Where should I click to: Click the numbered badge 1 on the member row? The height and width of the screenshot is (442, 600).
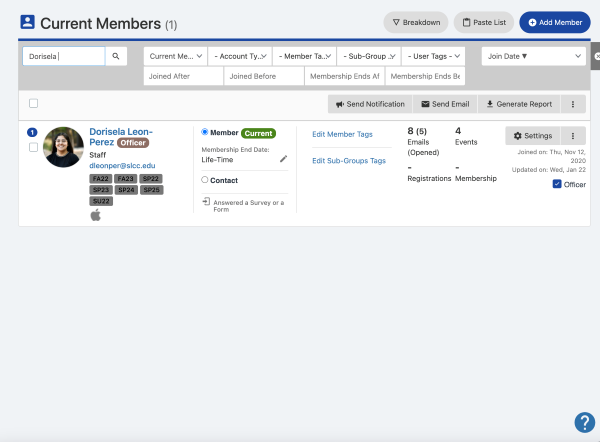click(x=32, y=132)
